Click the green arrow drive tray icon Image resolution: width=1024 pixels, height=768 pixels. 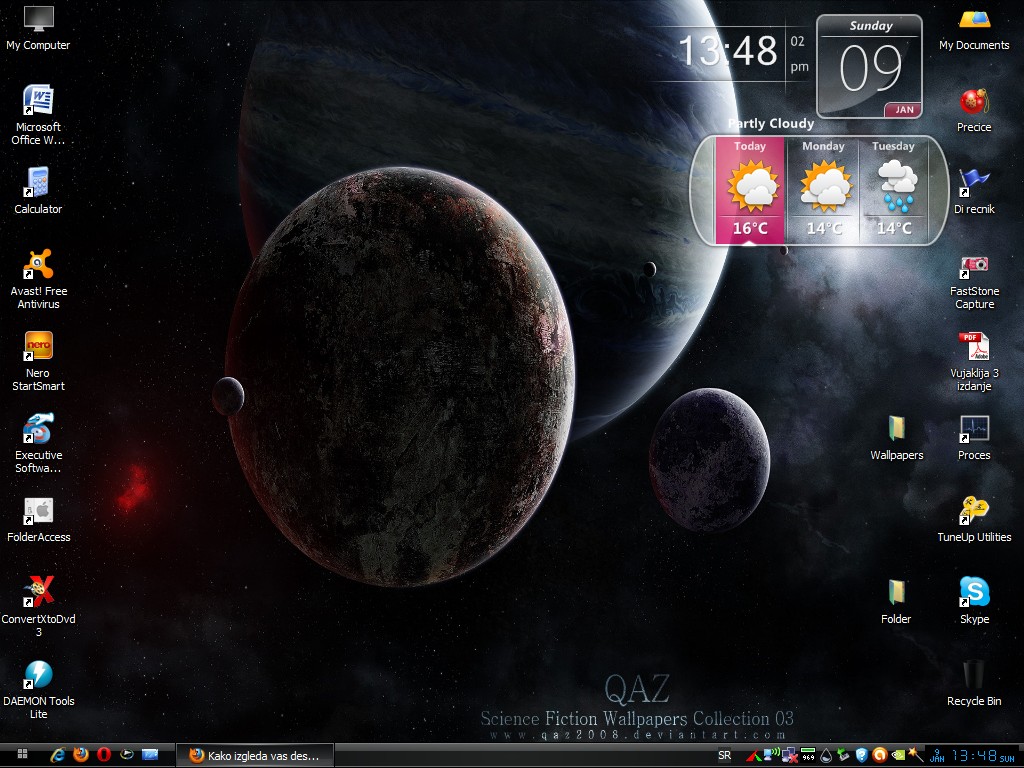click(843, 755)
